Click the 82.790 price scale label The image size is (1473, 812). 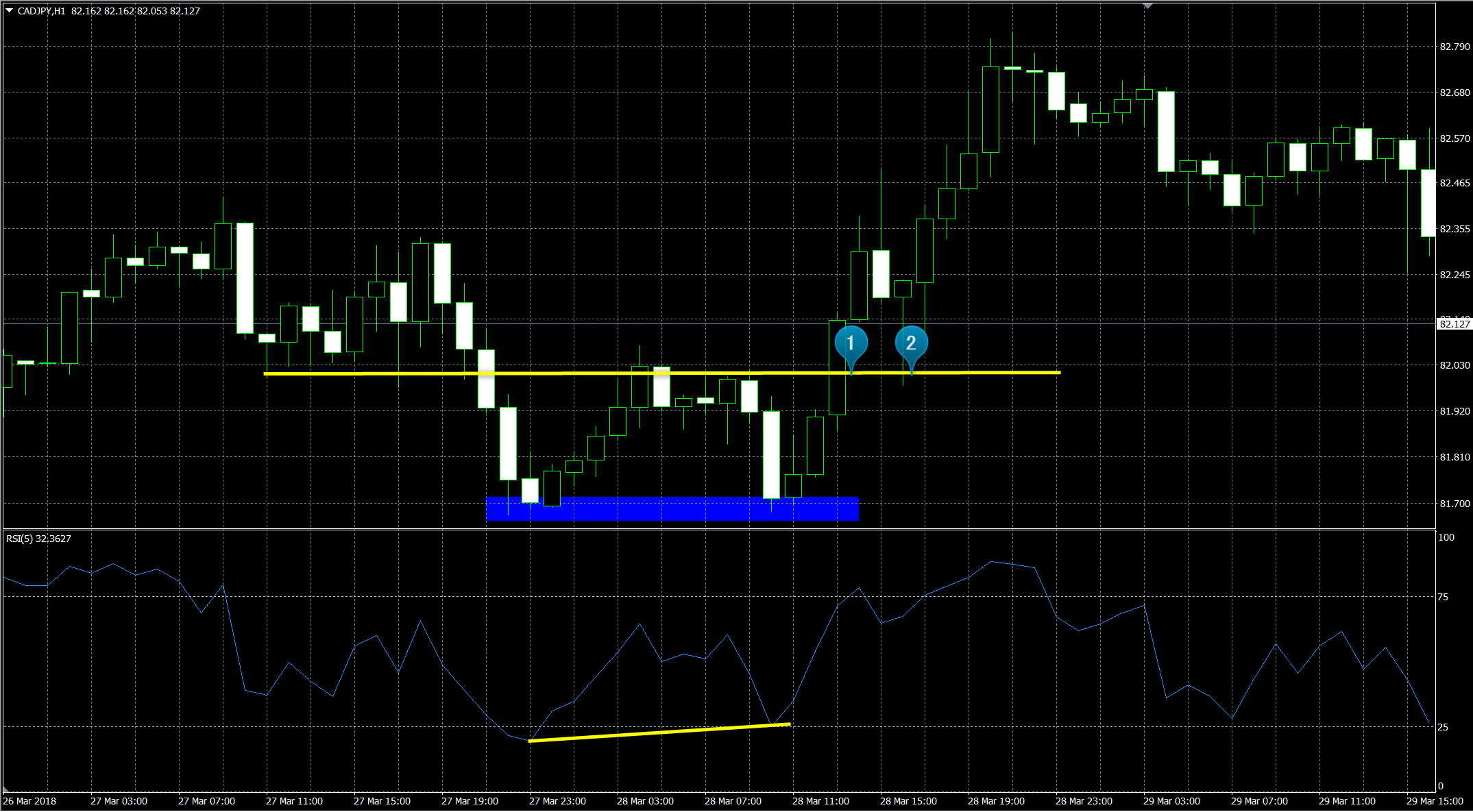(1454, 47)
